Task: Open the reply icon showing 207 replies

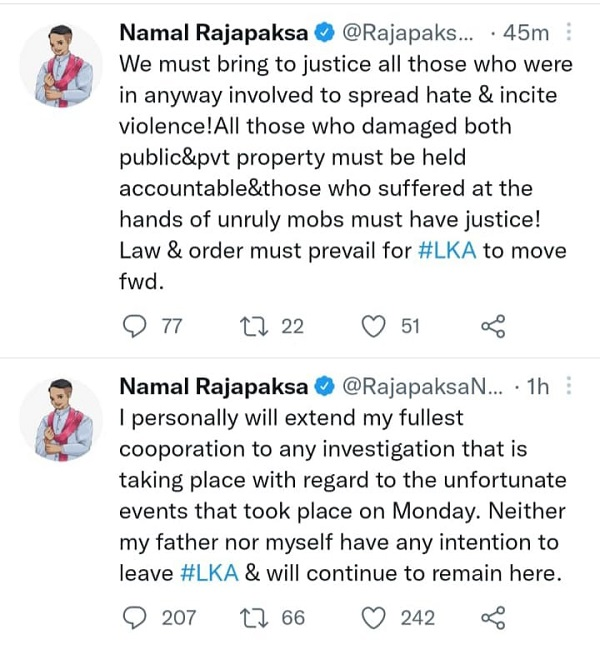Action: pos(135,618)
